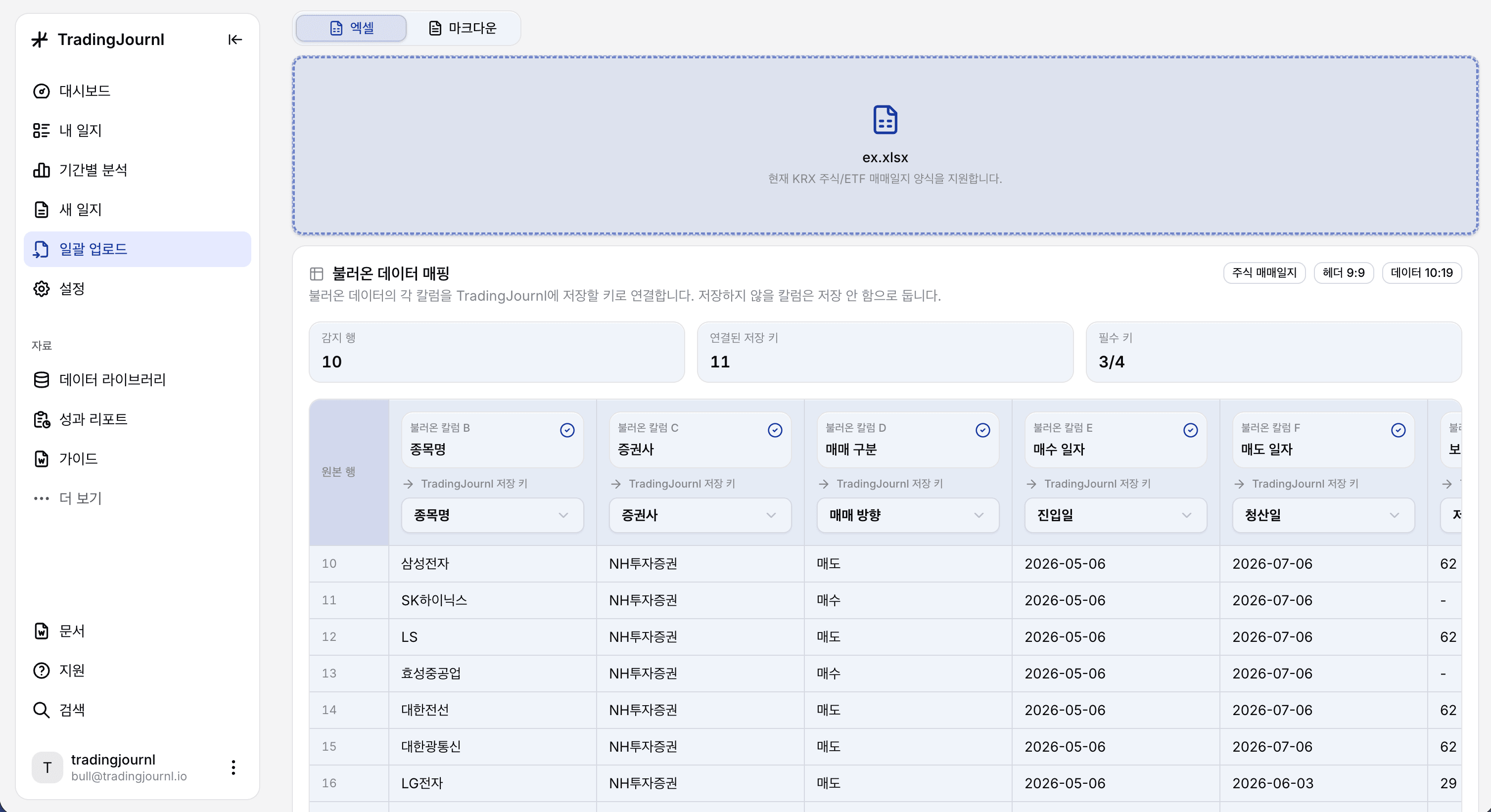Click the 헤더 9:9 badge
This screenshot has width=1491, height=812.
1344,272
